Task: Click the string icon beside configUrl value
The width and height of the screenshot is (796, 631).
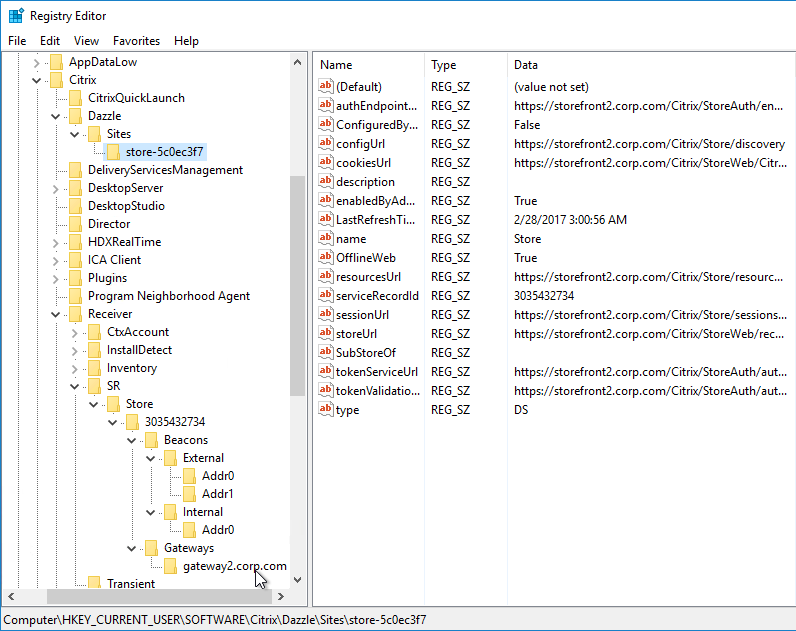Action: click(325, 144)
